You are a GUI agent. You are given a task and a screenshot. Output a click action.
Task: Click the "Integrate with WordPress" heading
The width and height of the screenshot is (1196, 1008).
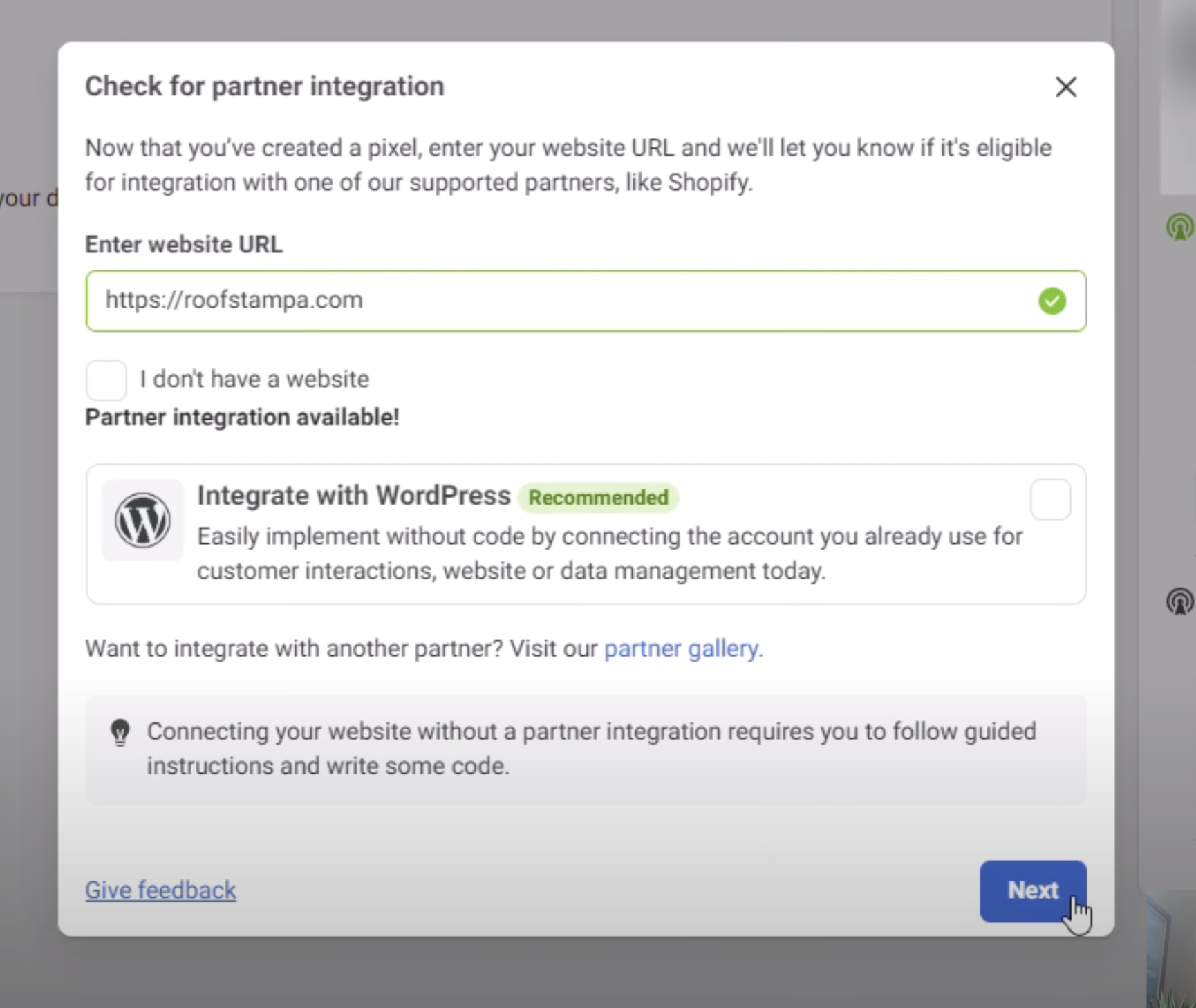[x=353, y=496]
